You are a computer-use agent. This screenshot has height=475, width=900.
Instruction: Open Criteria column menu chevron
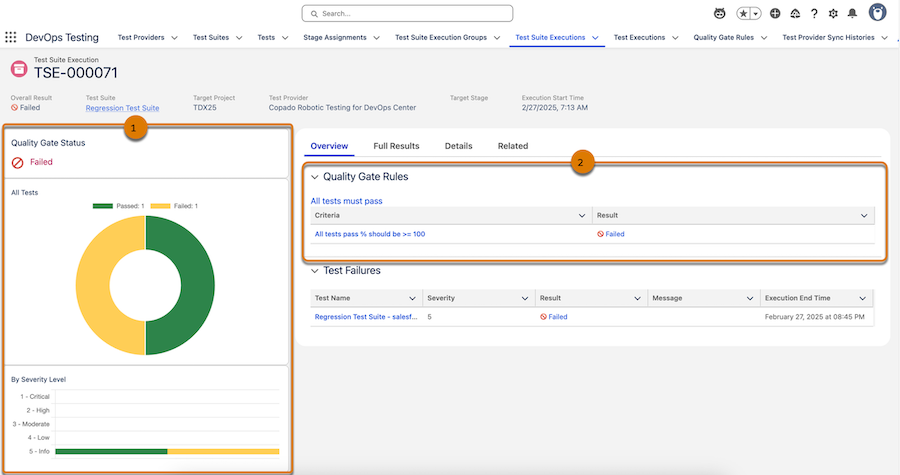(x=581, y=216)
